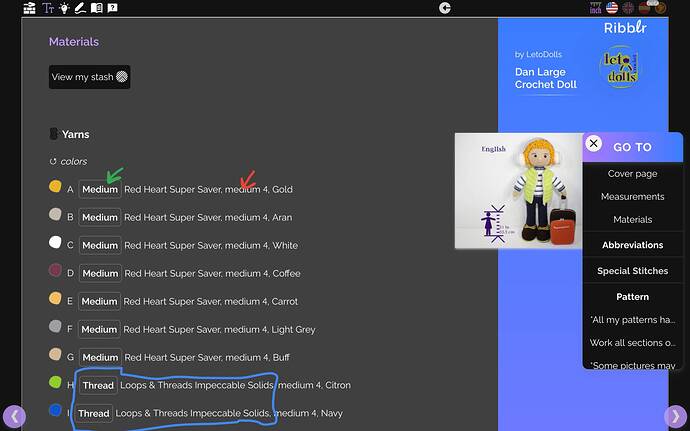
Task: Select US terminology flag
Action: 612,8
